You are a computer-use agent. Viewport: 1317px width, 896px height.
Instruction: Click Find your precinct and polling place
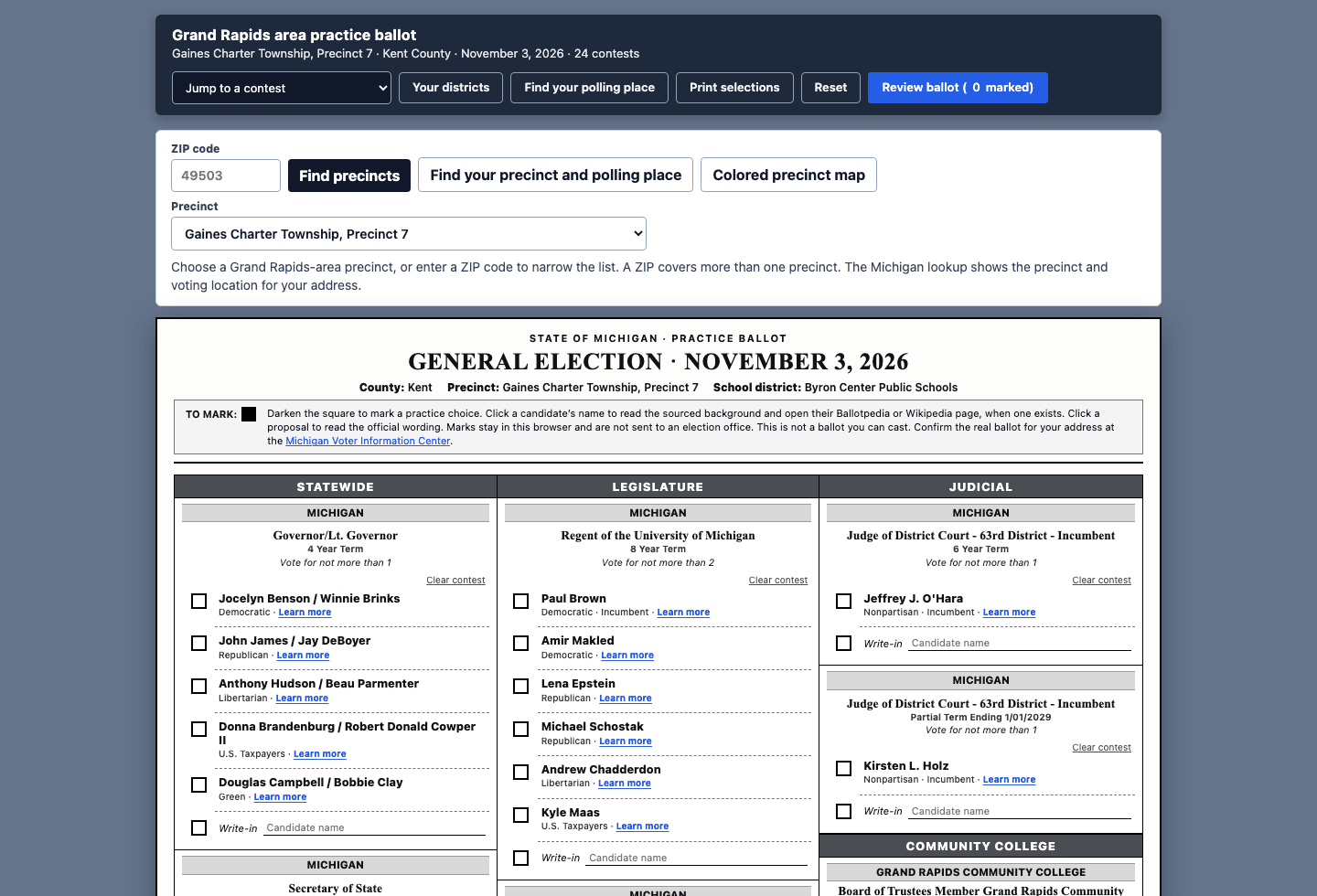coord(556,176)
